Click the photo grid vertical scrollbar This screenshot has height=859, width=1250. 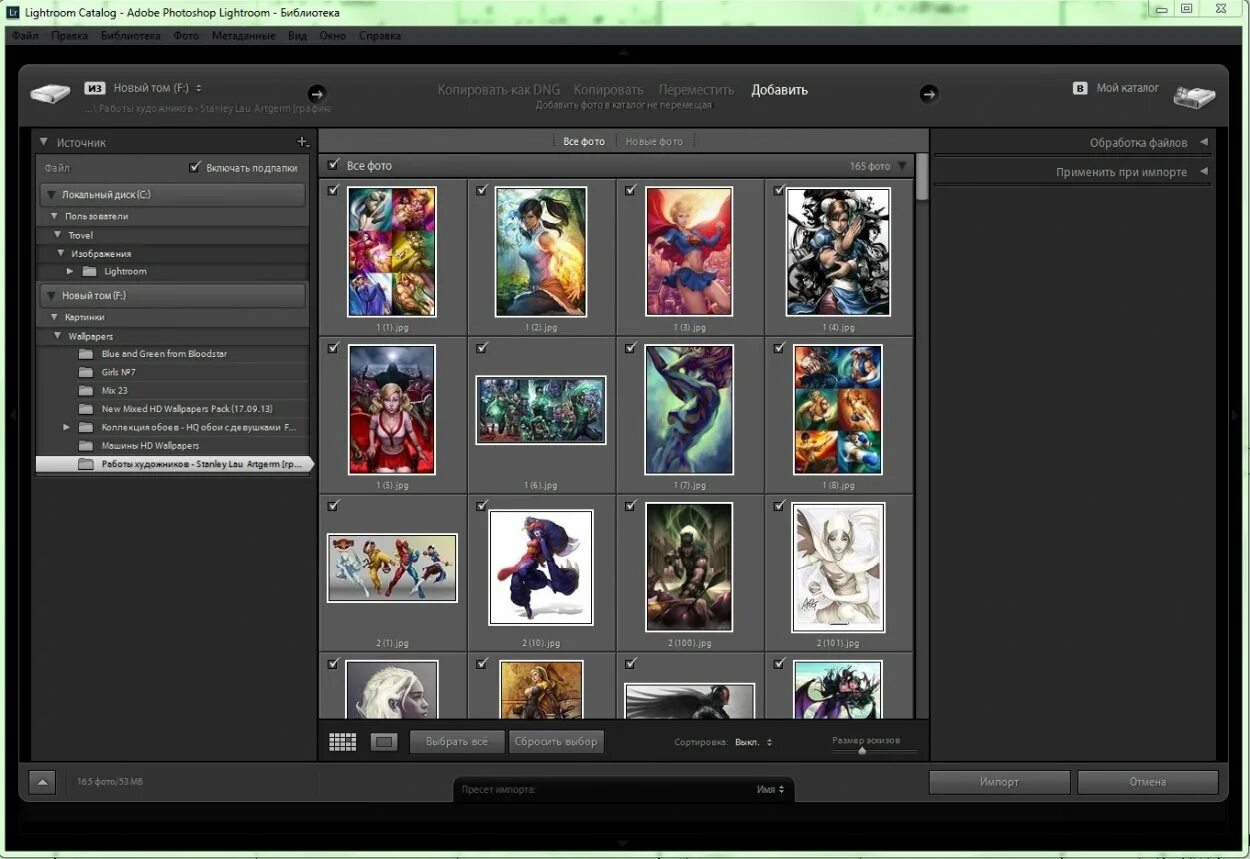pyautogui.click(x=922, y=177)
